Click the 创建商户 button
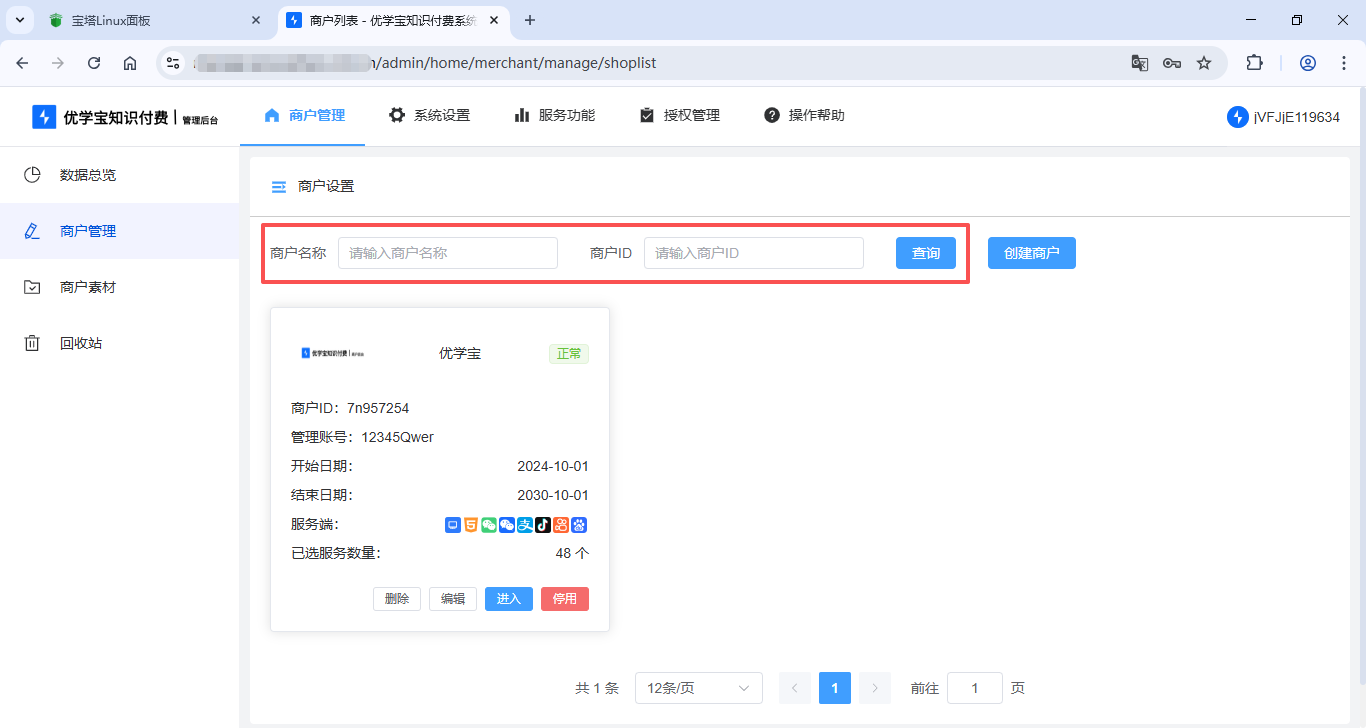The width and height of the screenshot is (1366, 728). [x=1031, y=252]
